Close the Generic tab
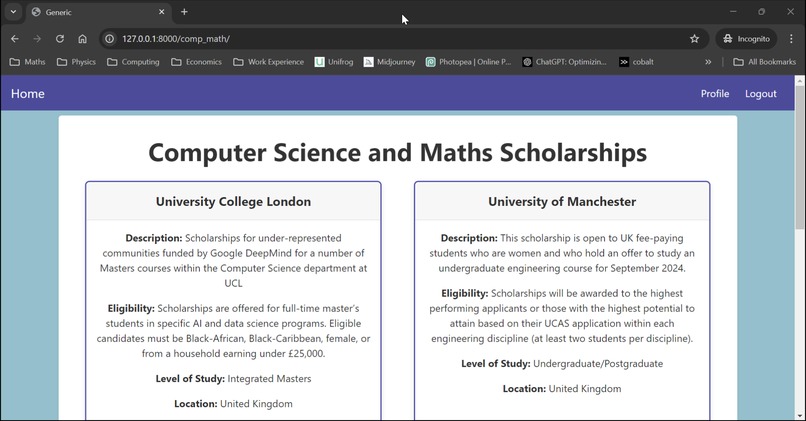Image resolution: width=806 pixels, height=421 pixels. [161, 12]
